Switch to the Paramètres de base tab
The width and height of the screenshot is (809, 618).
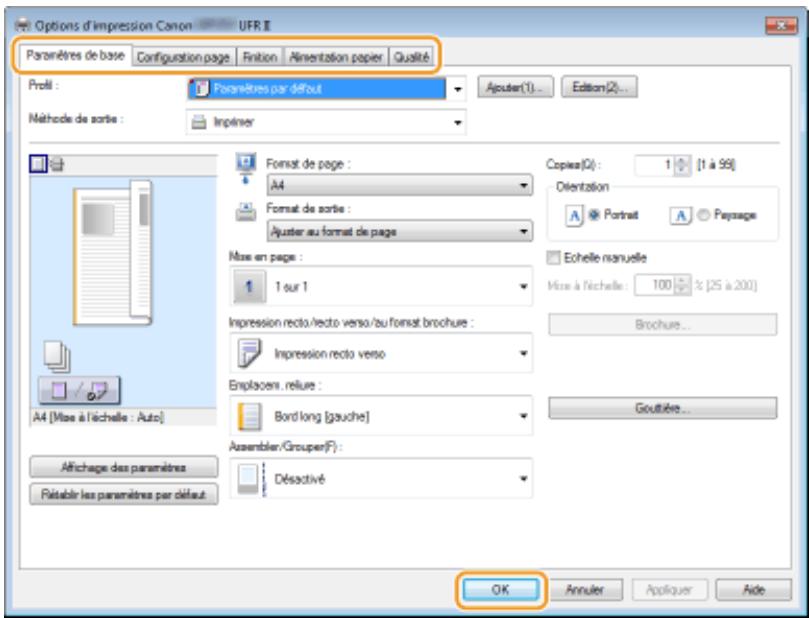75,55
